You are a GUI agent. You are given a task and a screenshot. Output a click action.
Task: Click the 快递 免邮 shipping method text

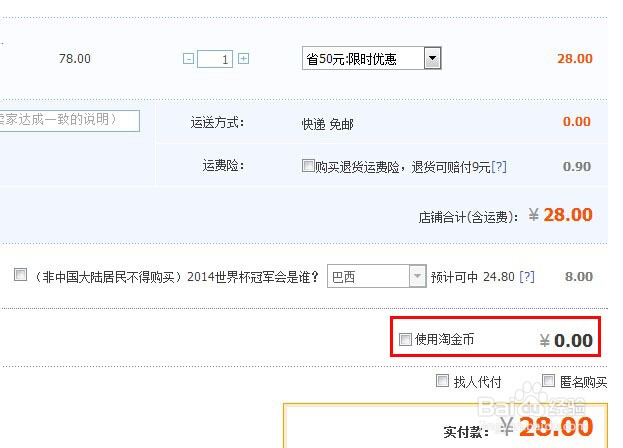[327, 124]
